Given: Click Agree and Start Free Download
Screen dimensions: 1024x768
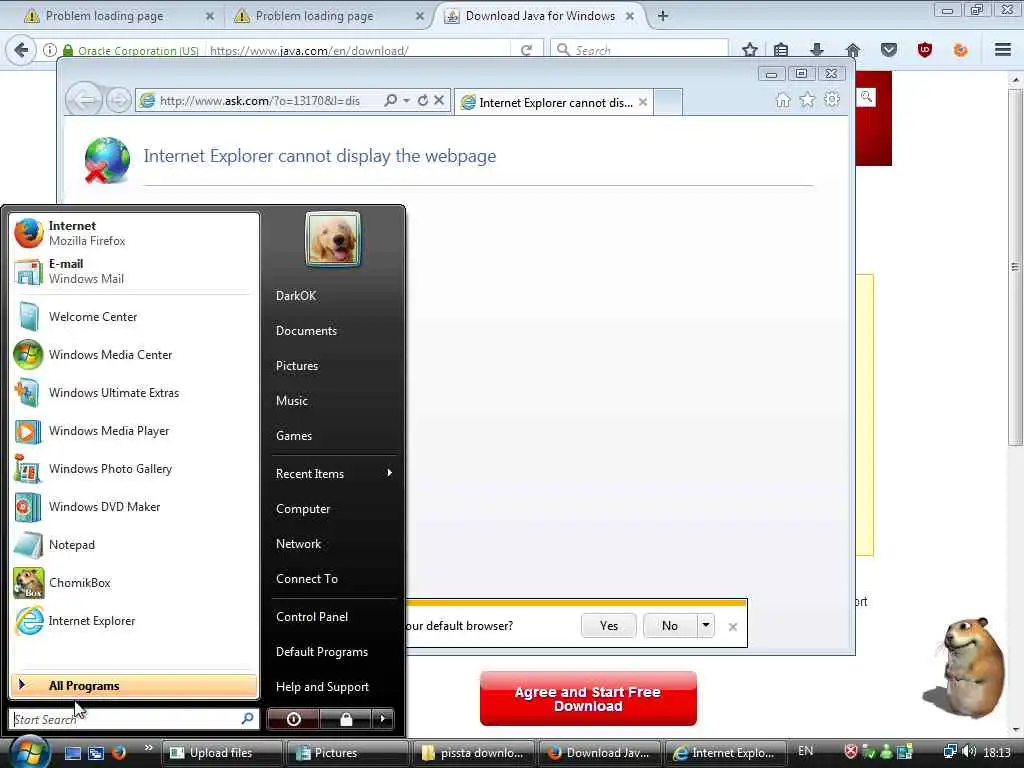Looking at the screenshot, I should pos(588,699).
